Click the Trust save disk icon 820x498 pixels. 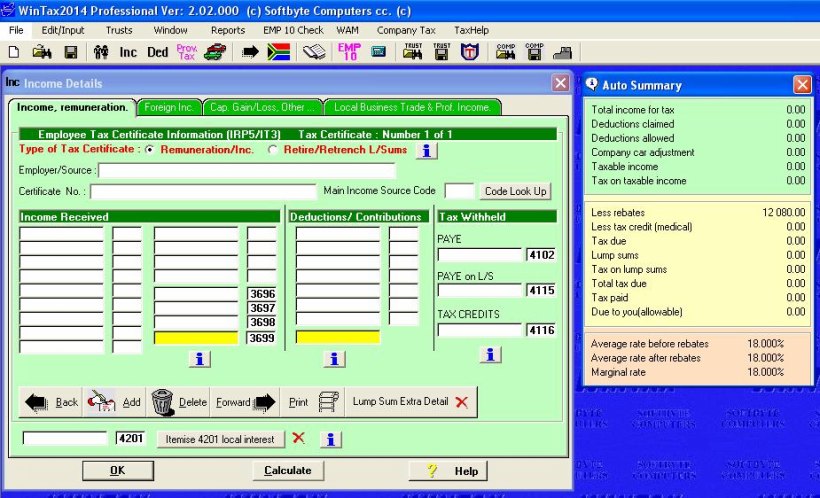(441, 52)
